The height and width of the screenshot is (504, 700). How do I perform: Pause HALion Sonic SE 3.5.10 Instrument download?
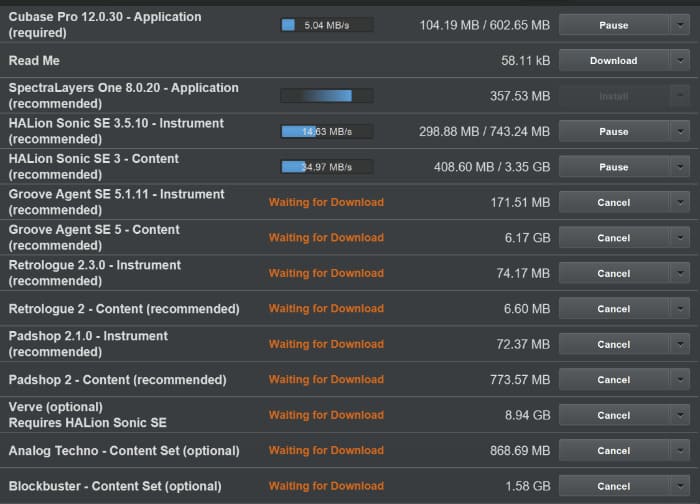(614, 131)
